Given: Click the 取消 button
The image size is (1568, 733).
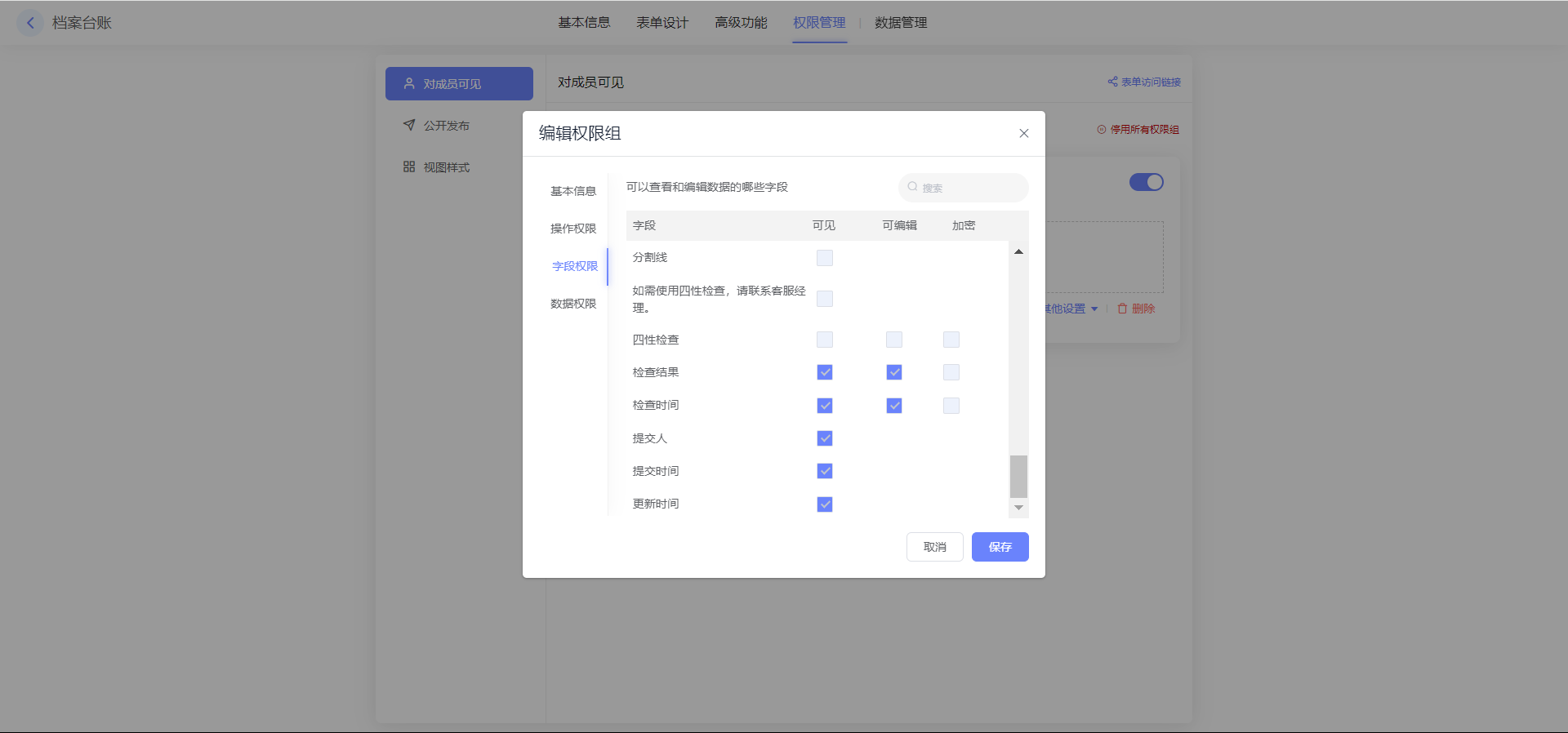Looking at the screenshot, I should pos(934,547).
